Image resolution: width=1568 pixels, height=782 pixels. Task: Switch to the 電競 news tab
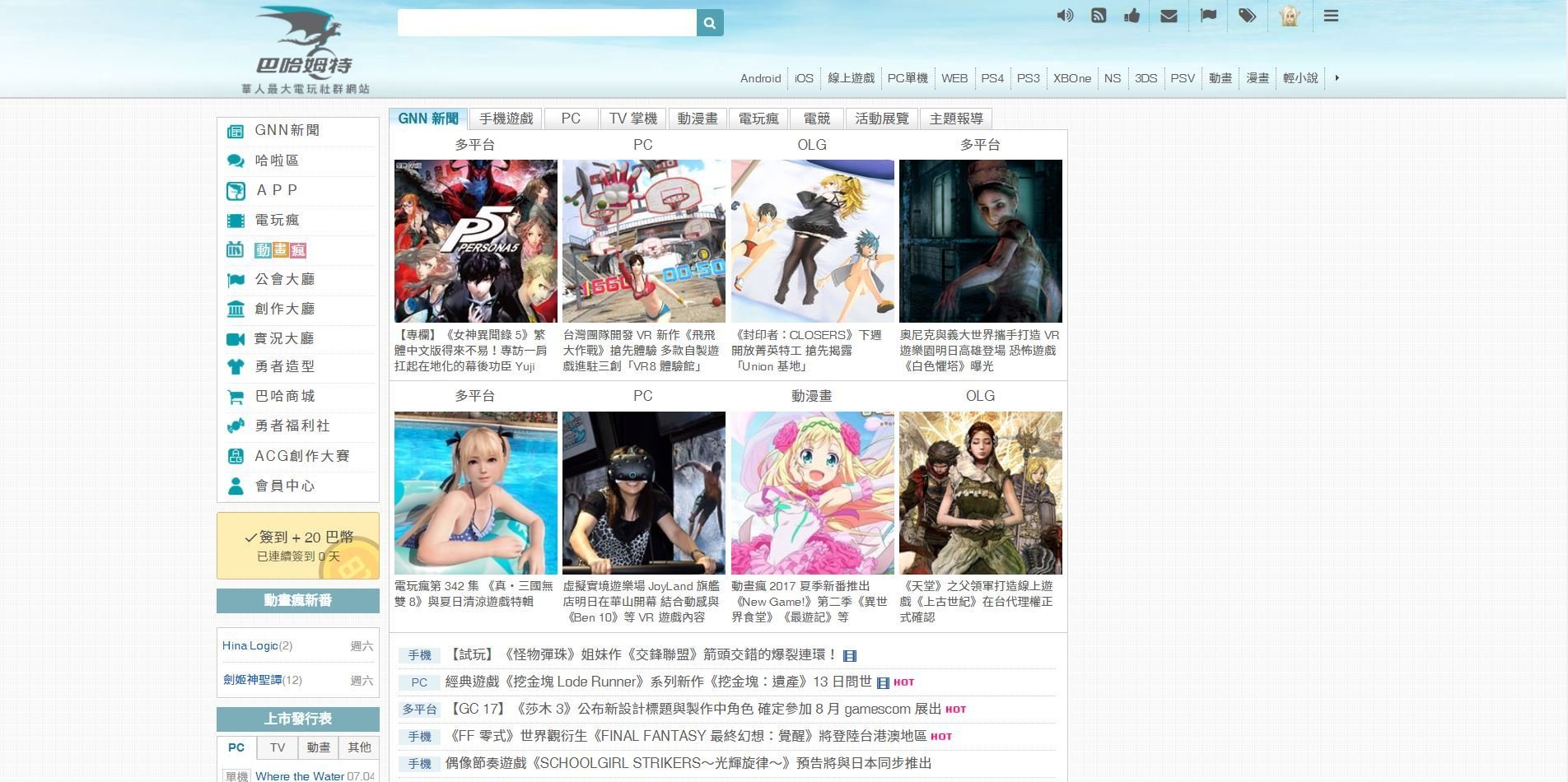816,119
